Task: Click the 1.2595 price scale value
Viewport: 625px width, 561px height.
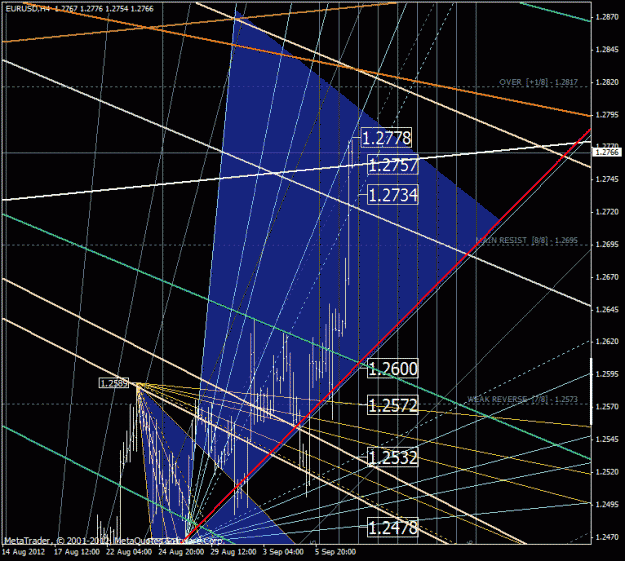Action: [607, 374]
